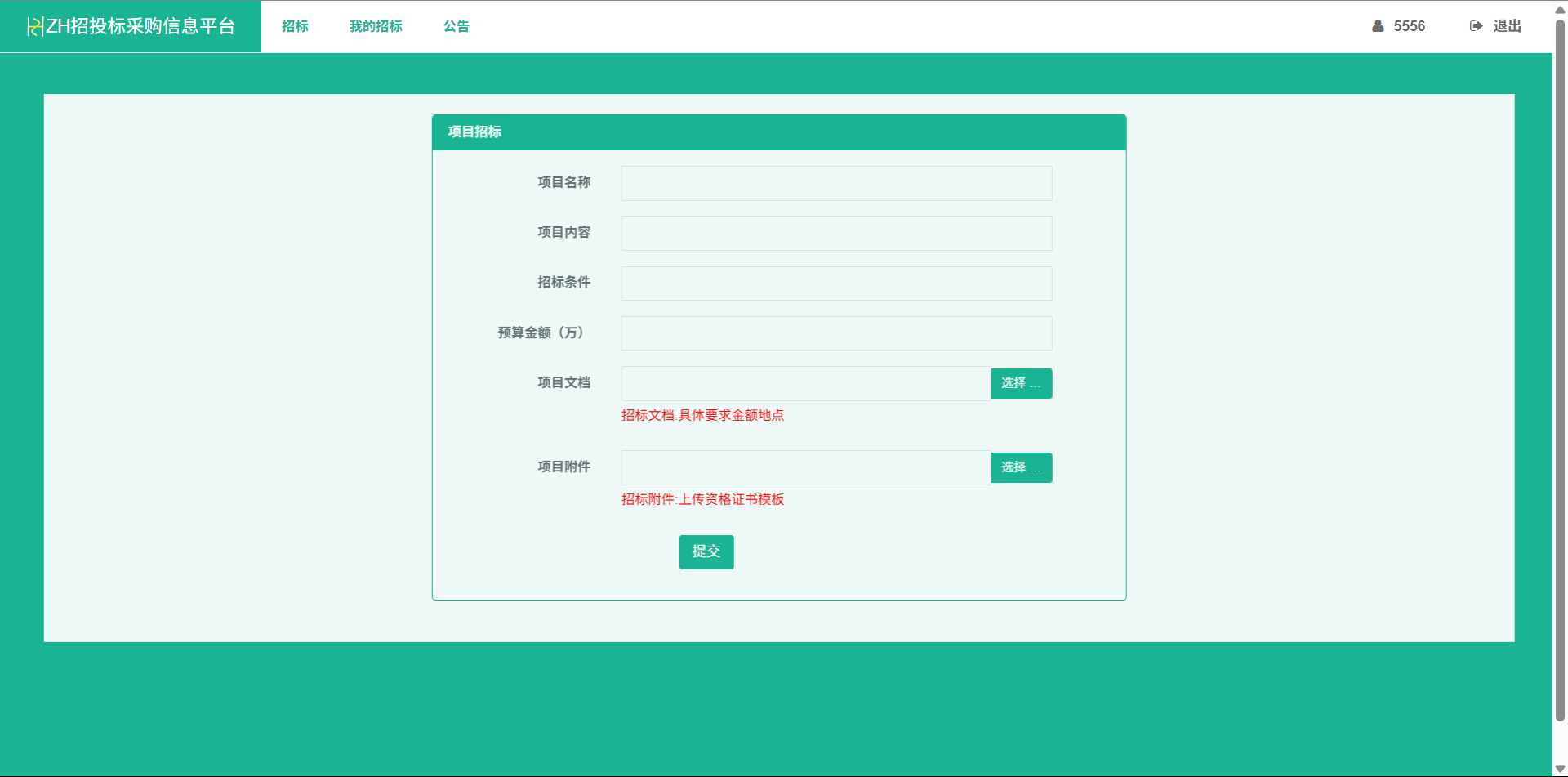1568x777 pixels.
Task: Click the page vertical scrollbar thumb
Action: [x=1560, y=372]
